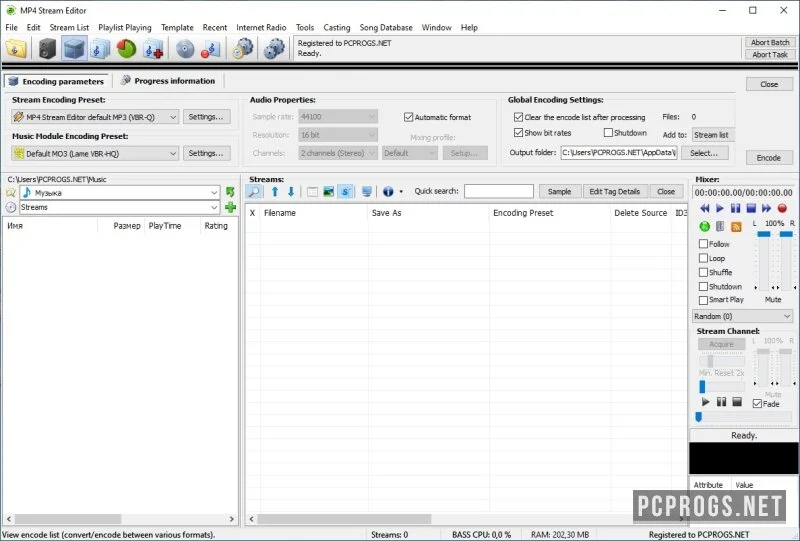Uncheck the Automatic format checkbox
Screen dimensions: 800x541
tap(408, 117)
